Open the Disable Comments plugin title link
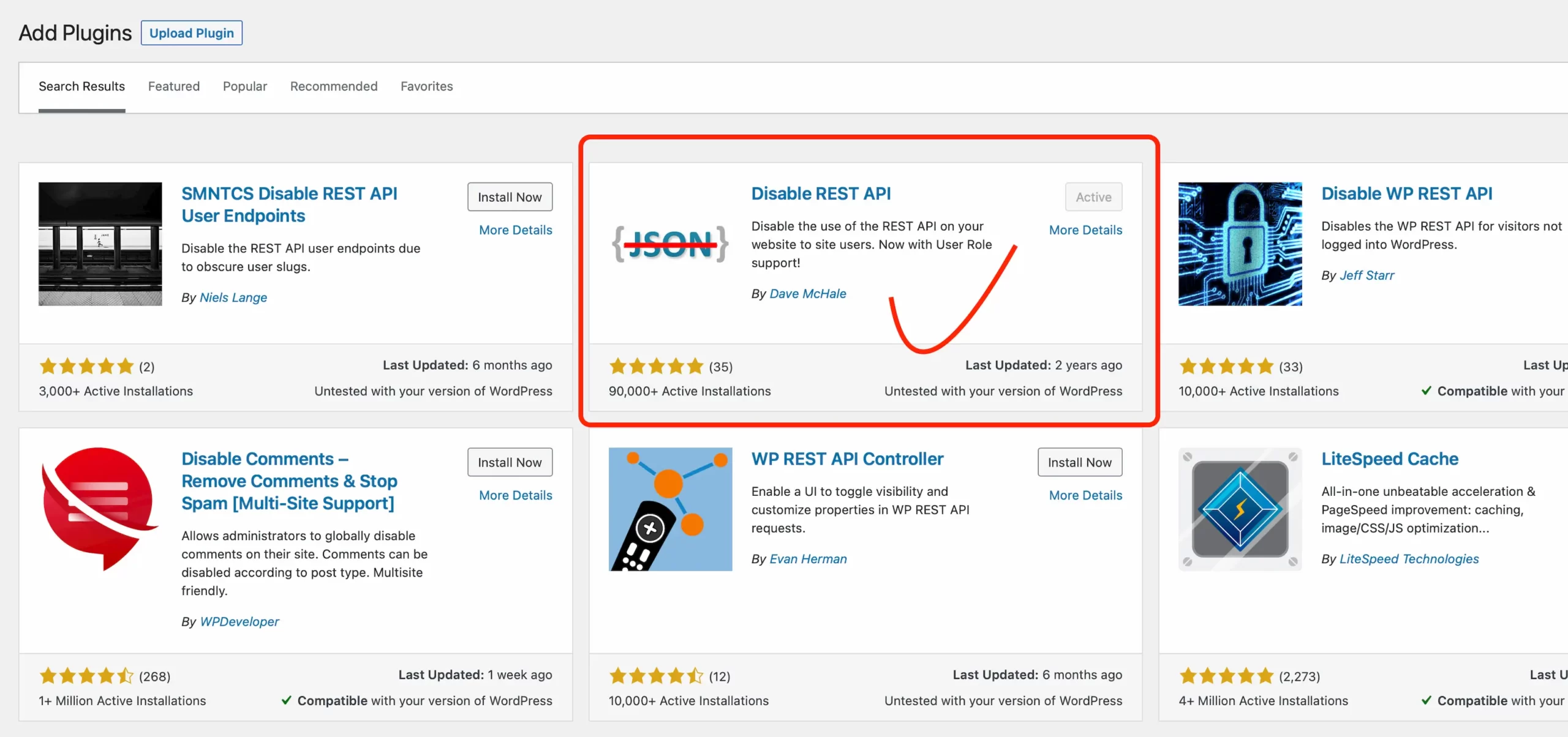The image size is (1568, 737). (289, 481)
